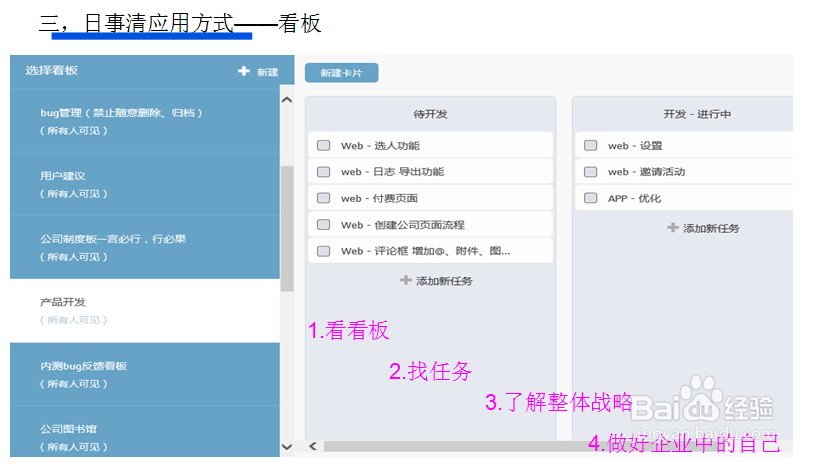Open task Web - 选人功能

pos(430,145)
